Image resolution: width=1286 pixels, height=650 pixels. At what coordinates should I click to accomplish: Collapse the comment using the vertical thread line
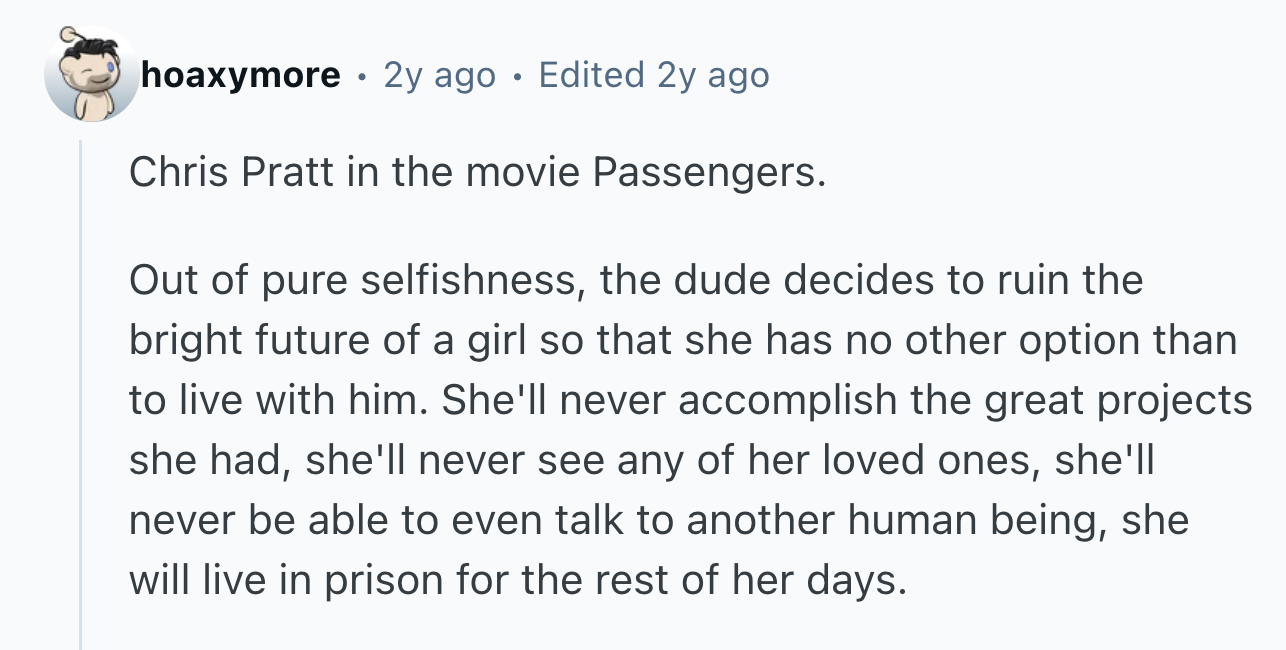click(83, 395)
